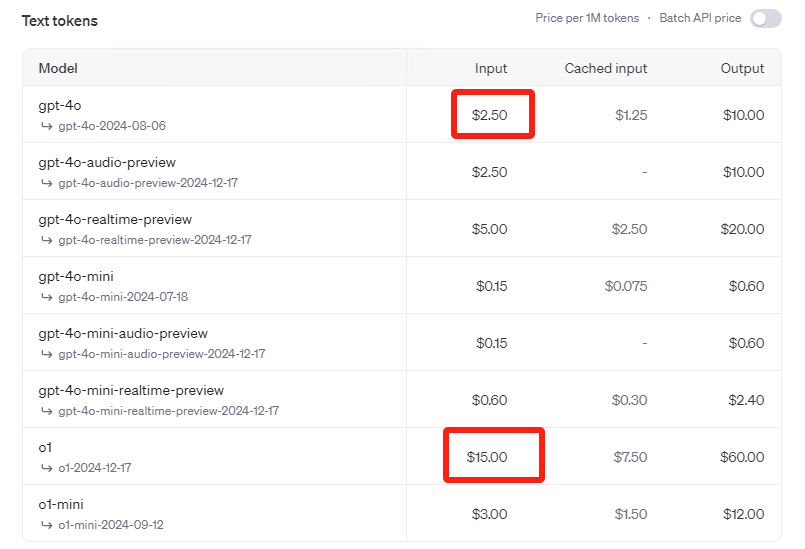Click the gpt-4o-realtime-preview model name
Image resolution: width=805 pixels, height=549 pixels.
115,219
